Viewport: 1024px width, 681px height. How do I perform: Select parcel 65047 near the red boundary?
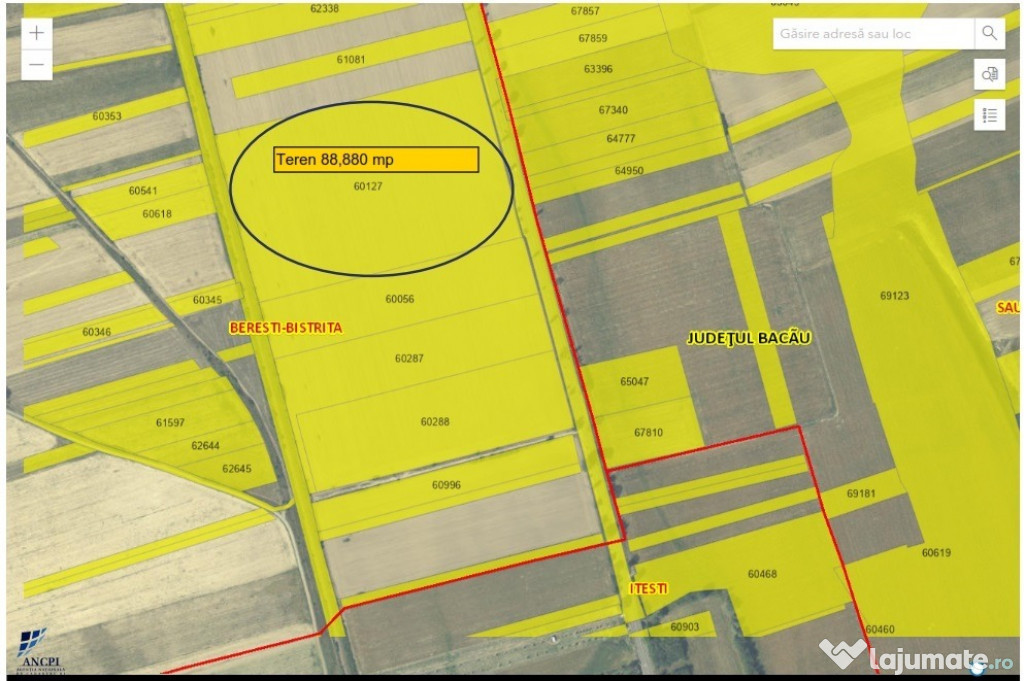point(634,382)
